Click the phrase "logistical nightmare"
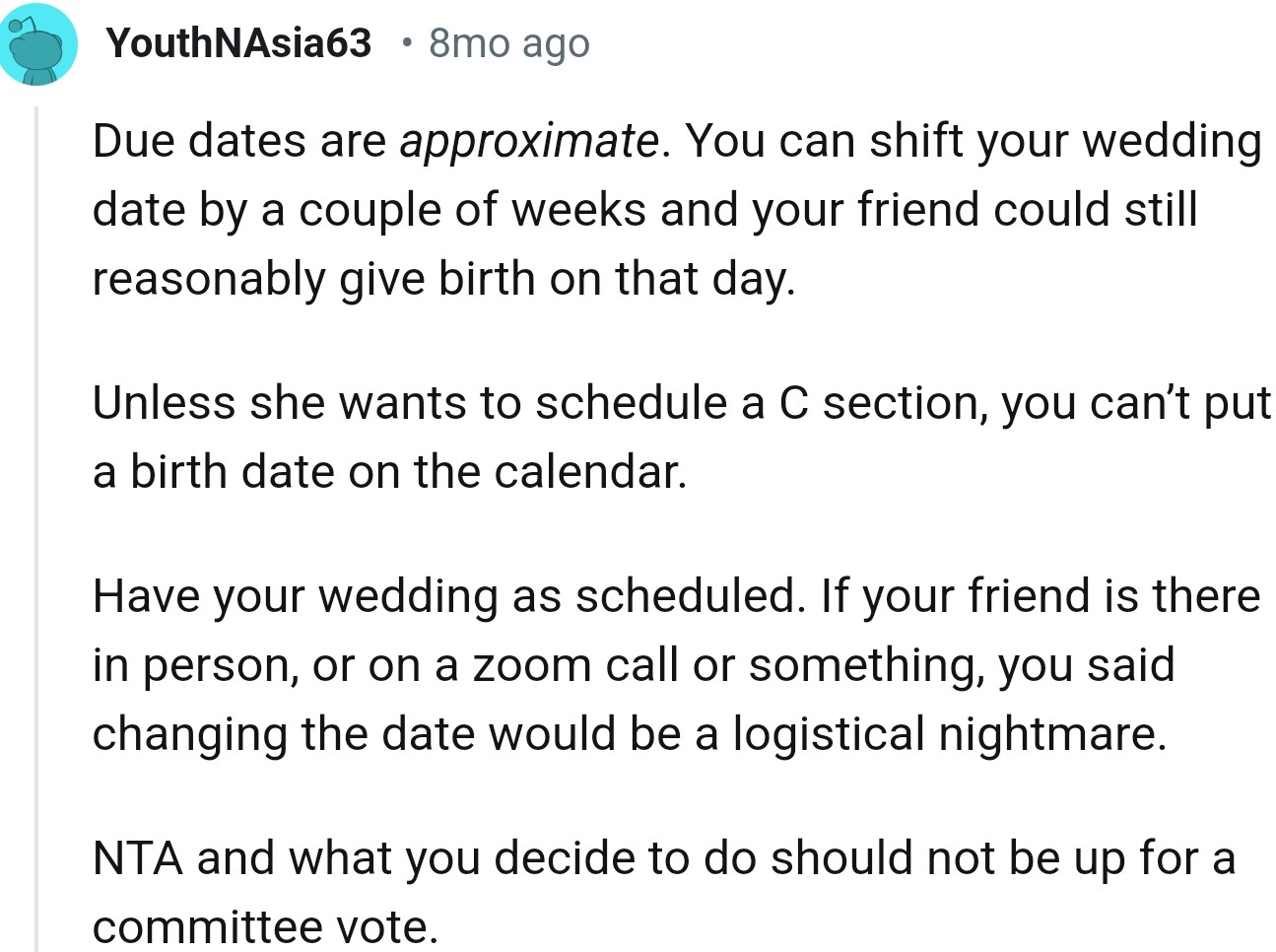1276x952 pixels. coord(948,734)
